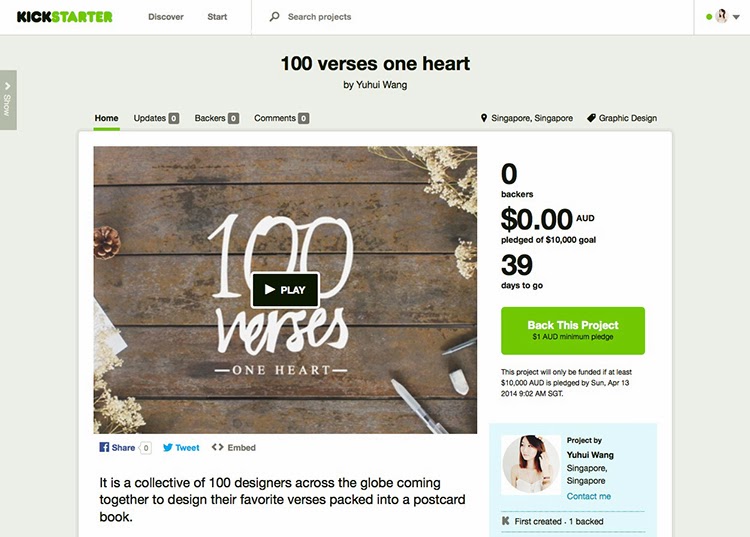The image size is (750, 537).
Task: Click the user avatar in header
Action: click(722, 17)
